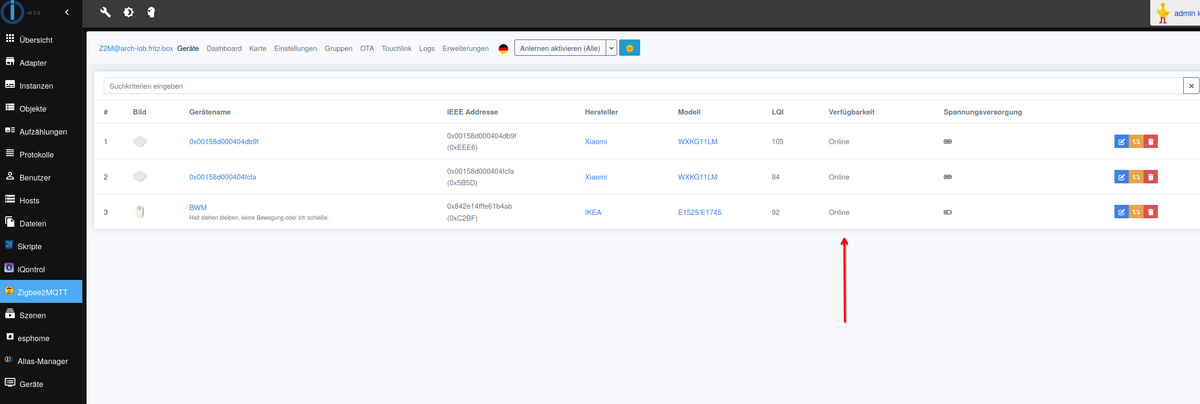Open device link 0x00158d000404fcfa
Viewport: 1200px width, 404px height.
coord(223,177)
